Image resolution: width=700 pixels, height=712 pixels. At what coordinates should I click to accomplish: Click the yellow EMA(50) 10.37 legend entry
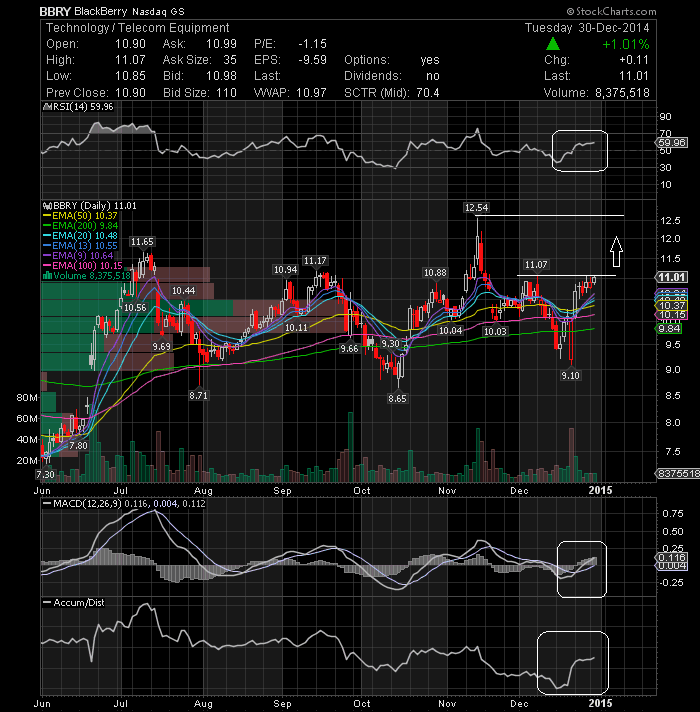tap(80, 216)
